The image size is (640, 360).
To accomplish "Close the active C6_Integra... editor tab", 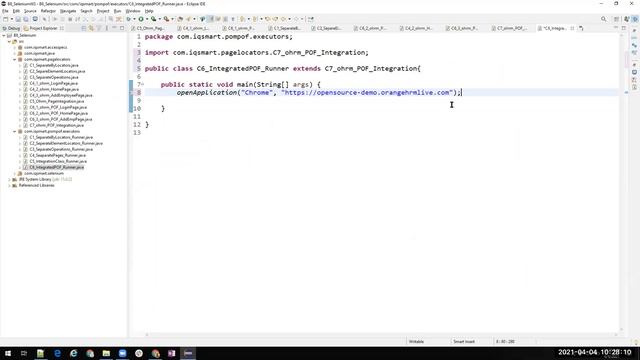I will 572,28.
